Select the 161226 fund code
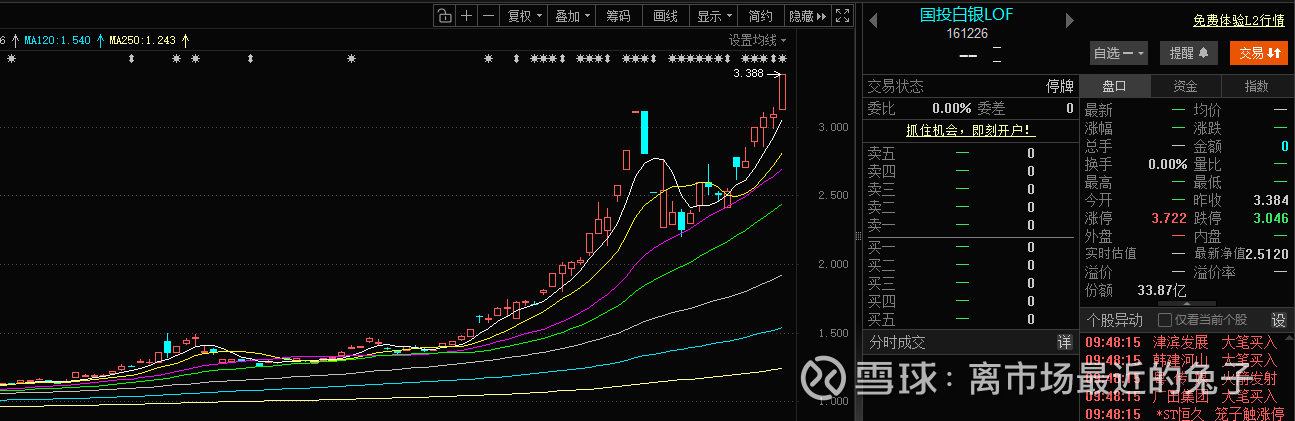The height and width of the screenshot is (421, 1295). (x=967, y=33)
